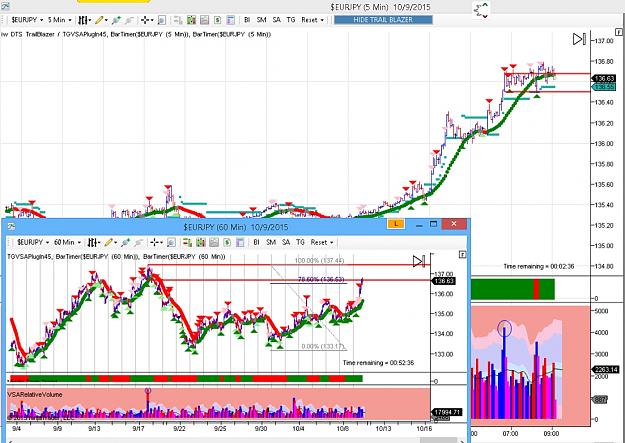This screenshot has width=625, height=443.
Task: Open data series icon in 5 Min toolbar
Action: (191, 20)
